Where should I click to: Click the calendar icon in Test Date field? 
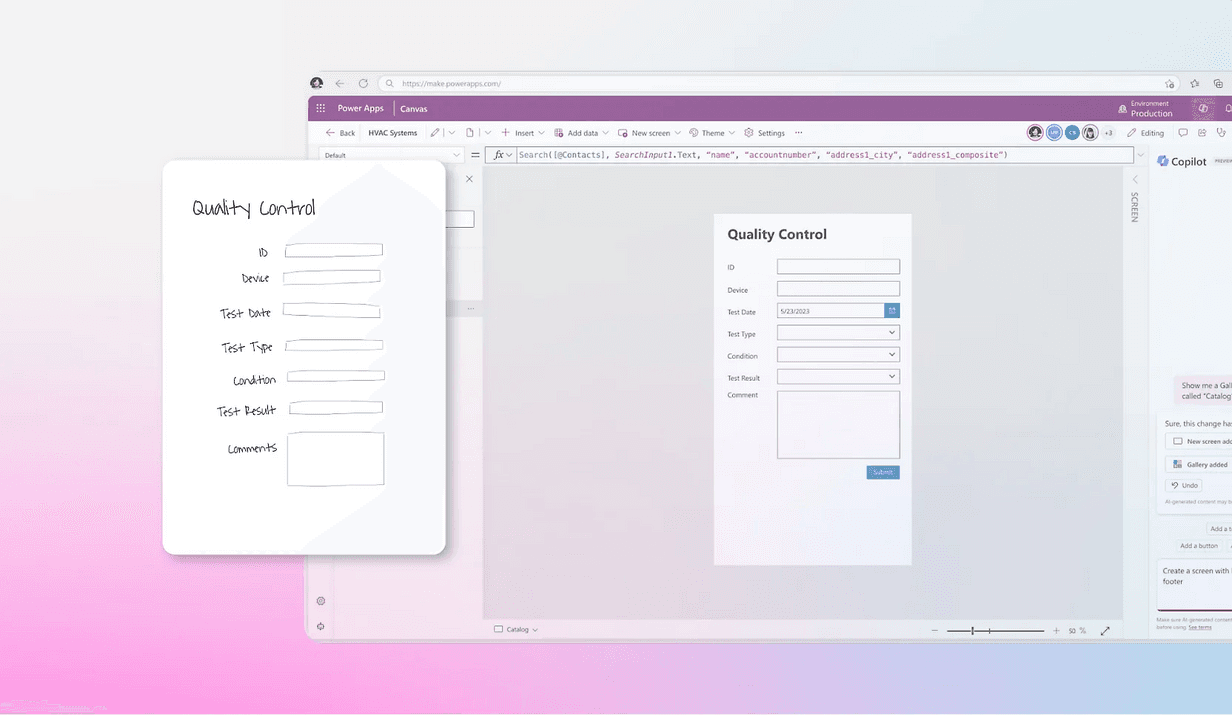point(892,311)
